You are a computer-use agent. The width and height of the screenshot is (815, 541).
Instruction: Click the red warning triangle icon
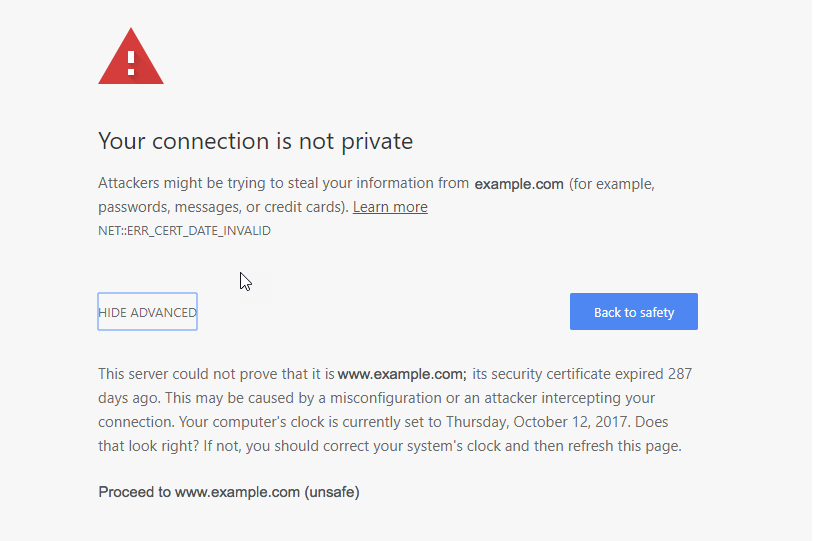tap(131, 58)
